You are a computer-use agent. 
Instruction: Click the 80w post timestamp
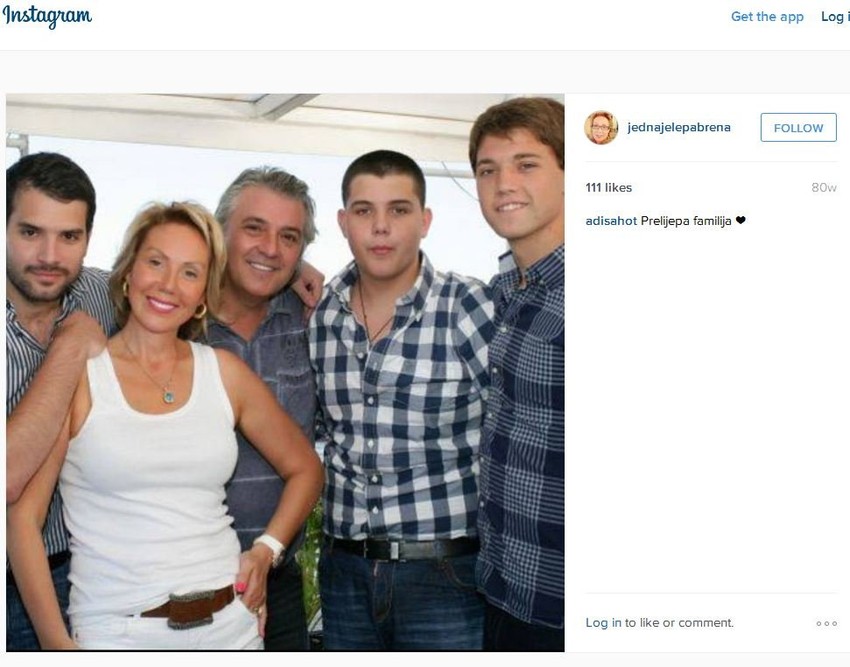[823, 188]
